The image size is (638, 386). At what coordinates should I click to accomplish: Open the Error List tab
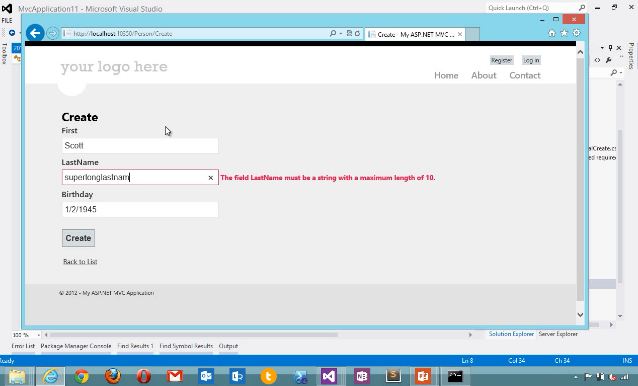click(x=23, y=346)
